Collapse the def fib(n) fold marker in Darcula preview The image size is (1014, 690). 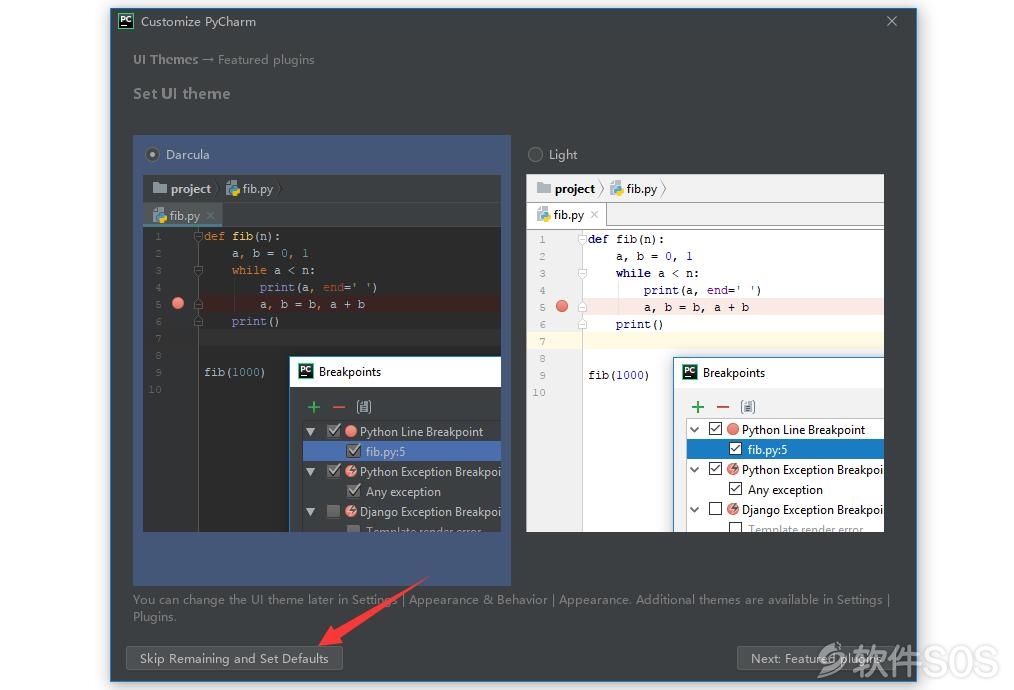point(198,237)
